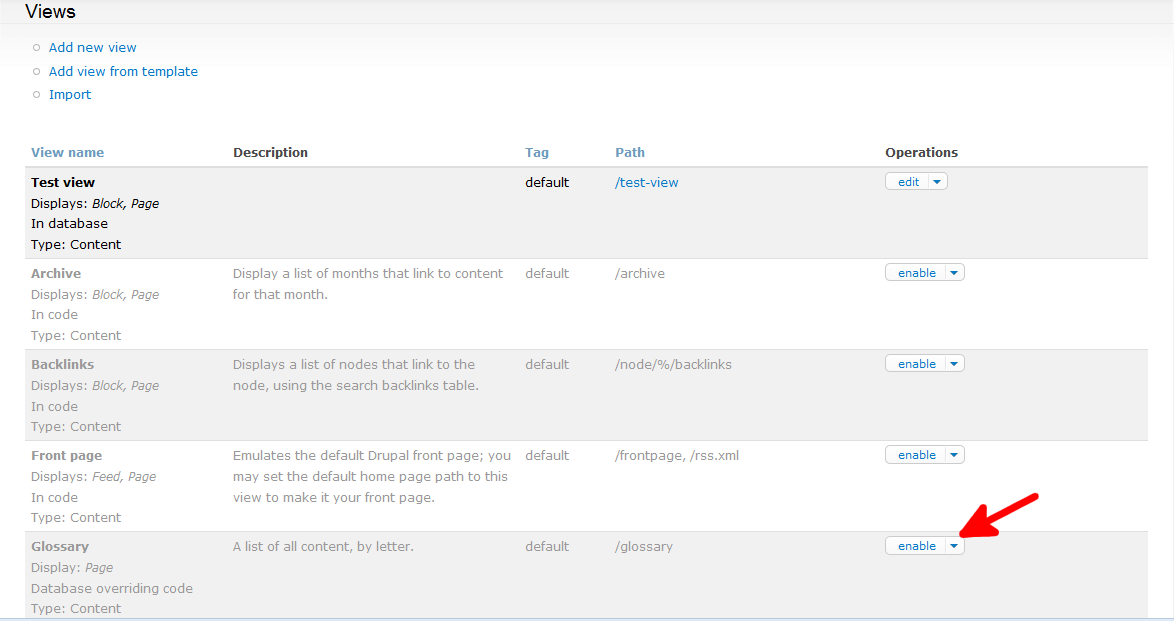
Task: Click the Description column header
Action: pos(270,152)
